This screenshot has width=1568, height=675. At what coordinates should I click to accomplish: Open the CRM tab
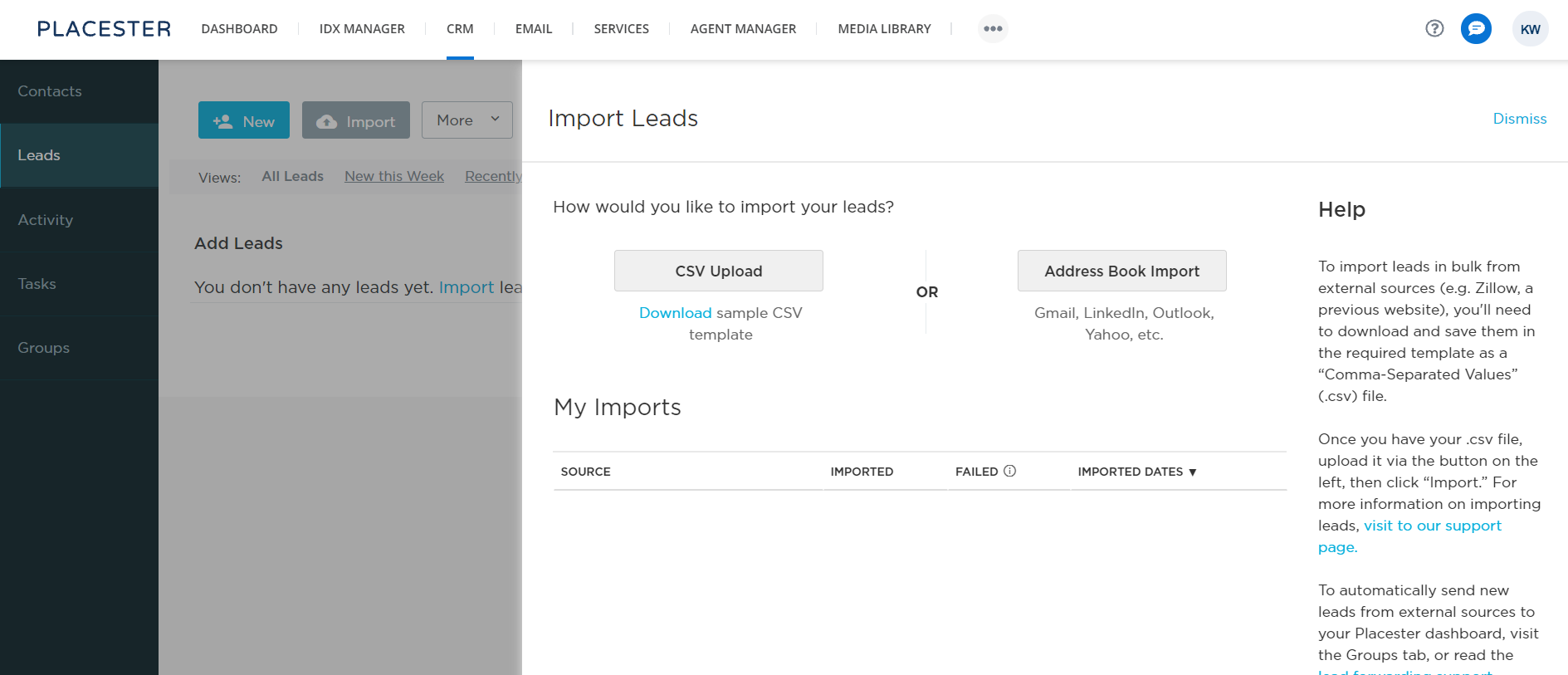[460, 29]
